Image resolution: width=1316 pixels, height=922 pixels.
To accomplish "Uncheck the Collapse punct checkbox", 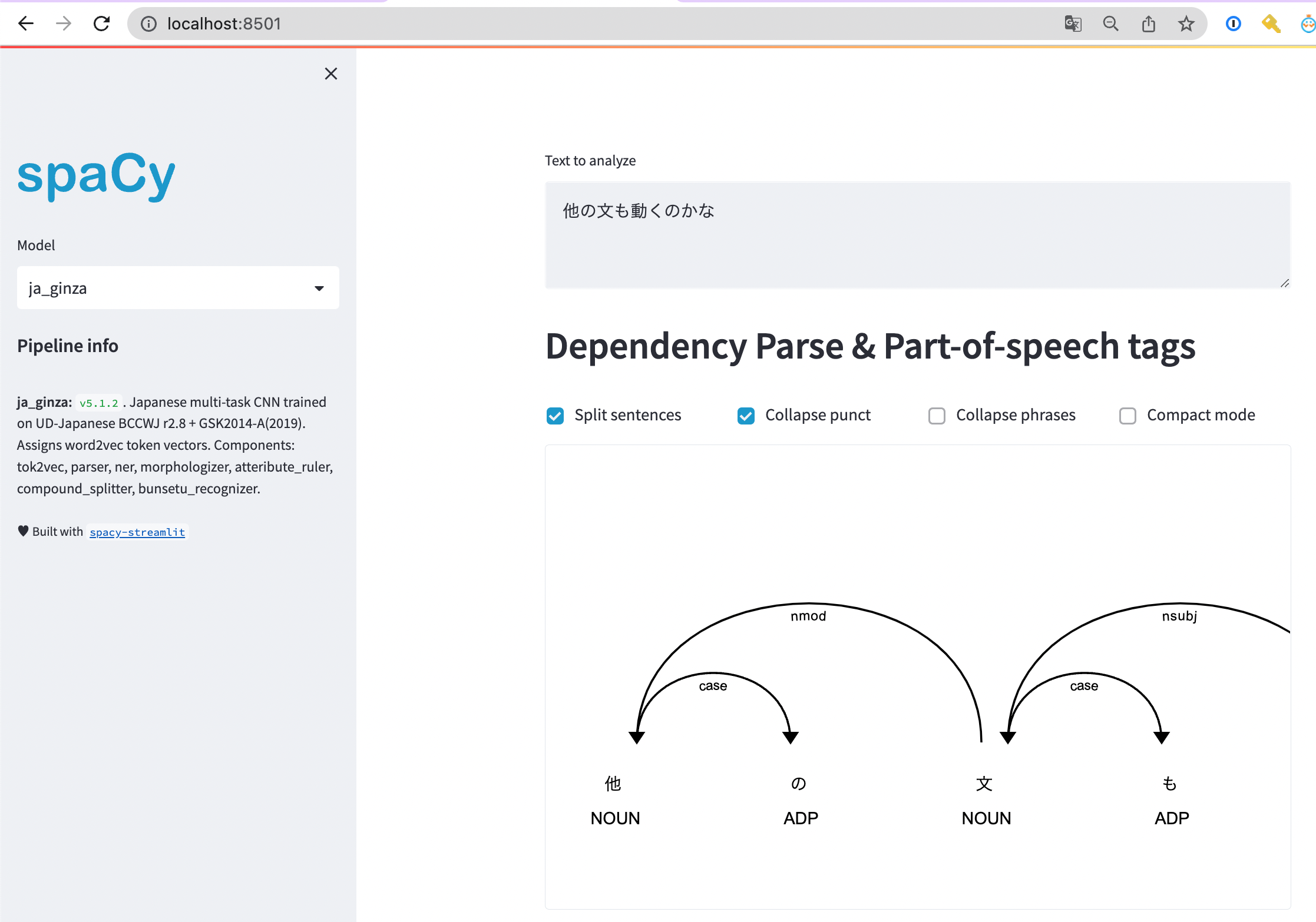I will [x=746, y=416].
